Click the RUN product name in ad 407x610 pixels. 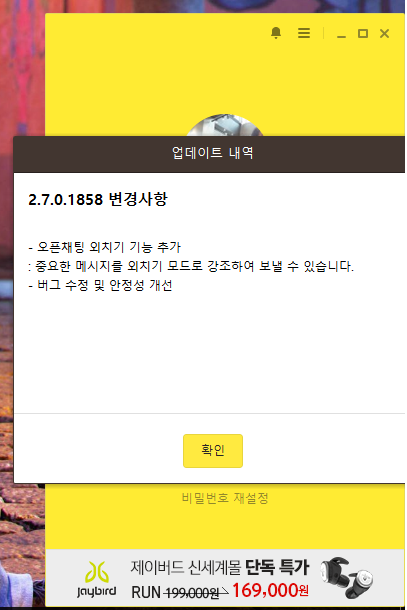pyautogui.click(x=146, y=592)
